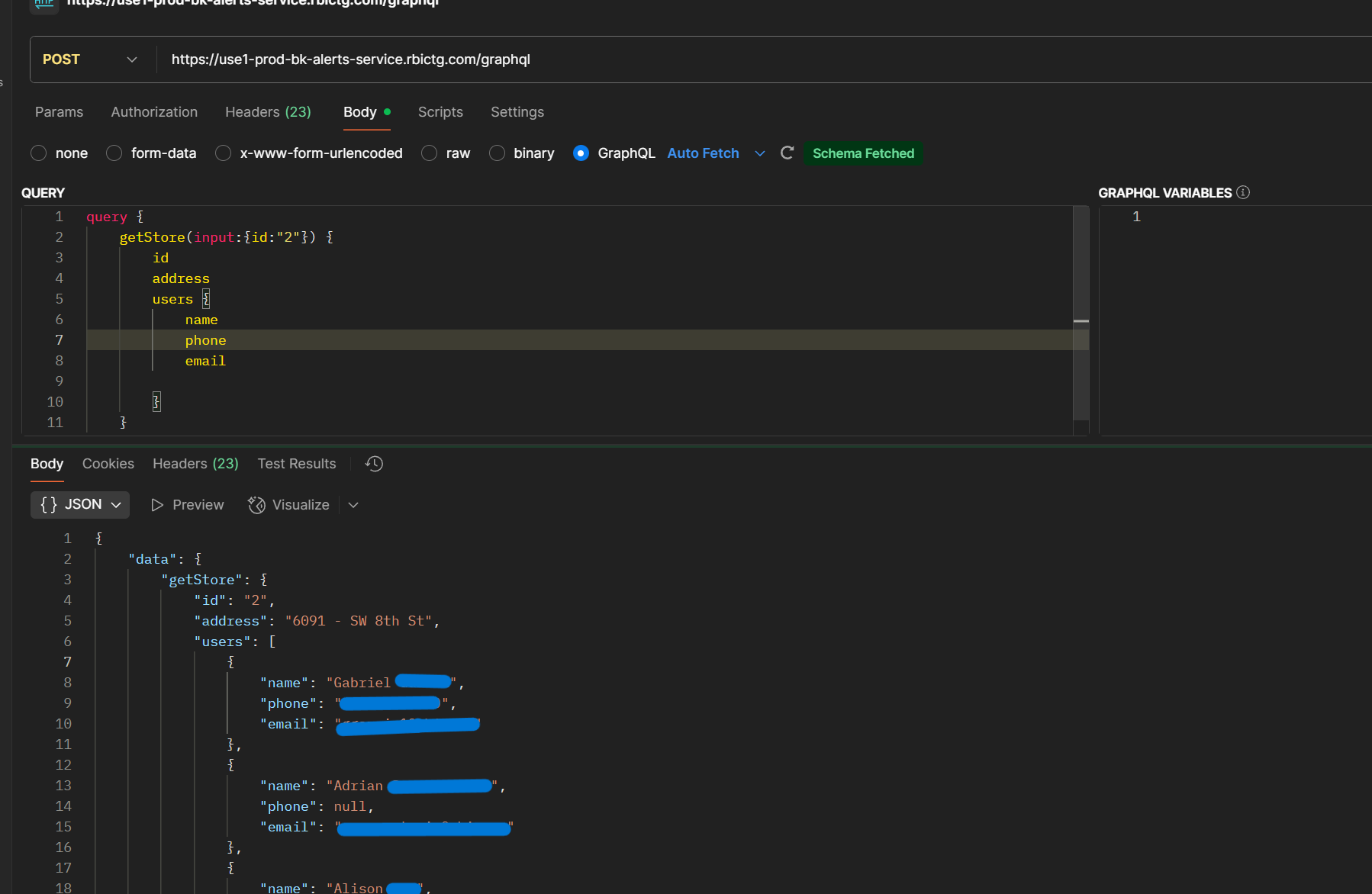Select the response Body tab

pyautogui.click(x=47, y=464)
